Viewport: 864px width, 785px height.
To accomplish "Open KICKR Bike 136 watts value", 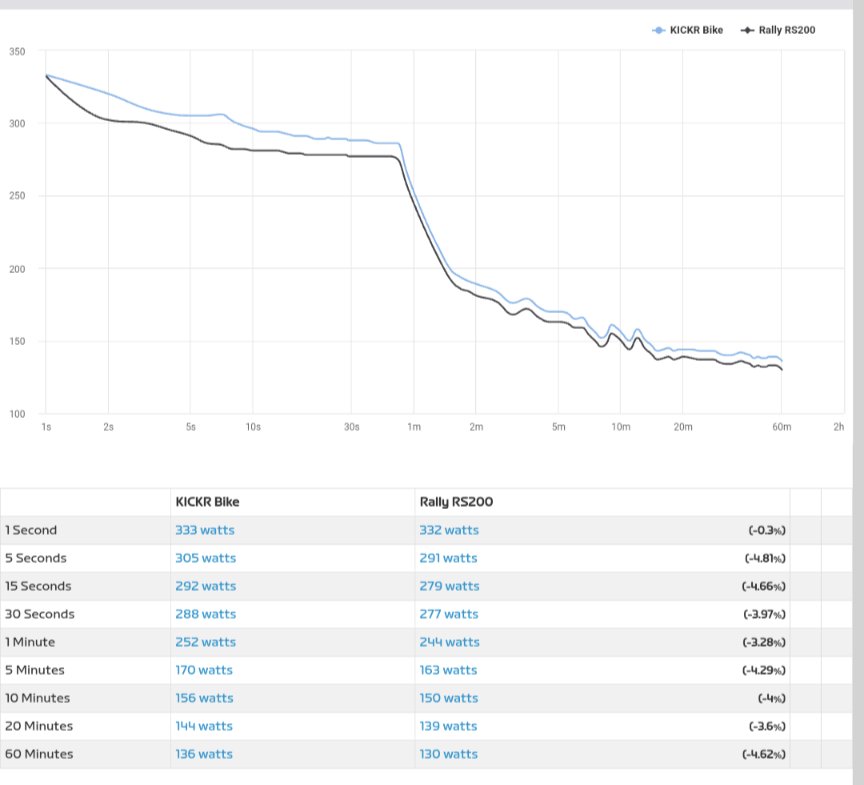I will tap(204, 754).
